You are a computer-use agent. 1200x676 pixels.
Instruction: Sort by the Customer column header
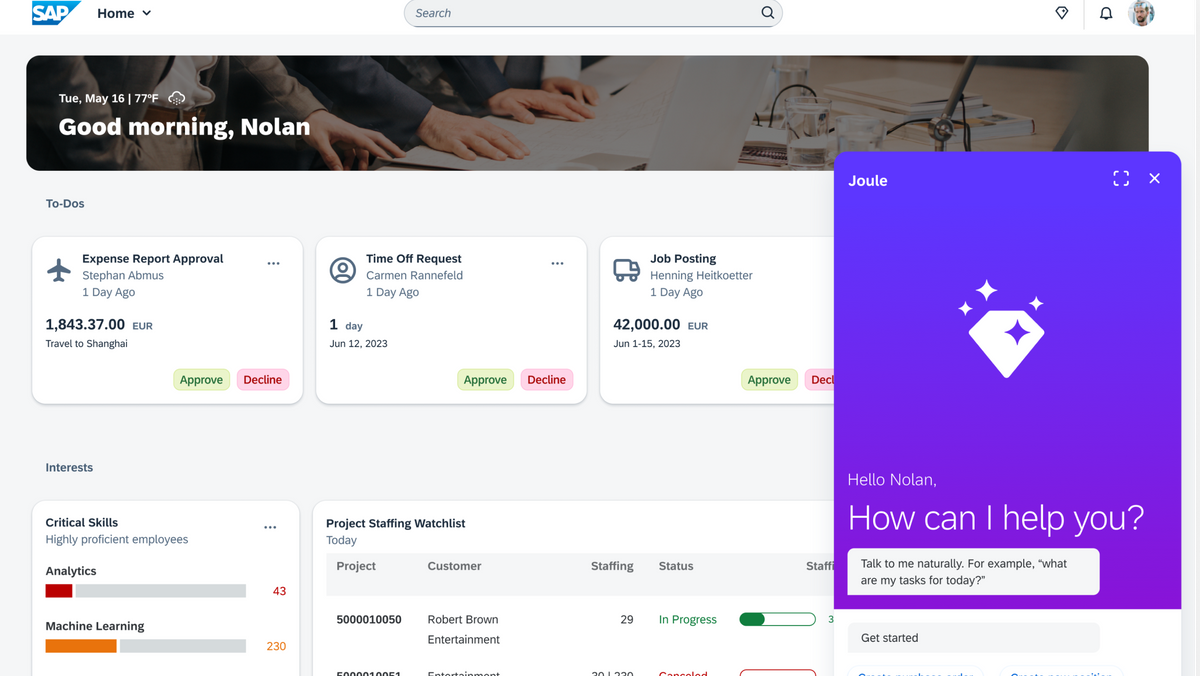click(455, 566)
